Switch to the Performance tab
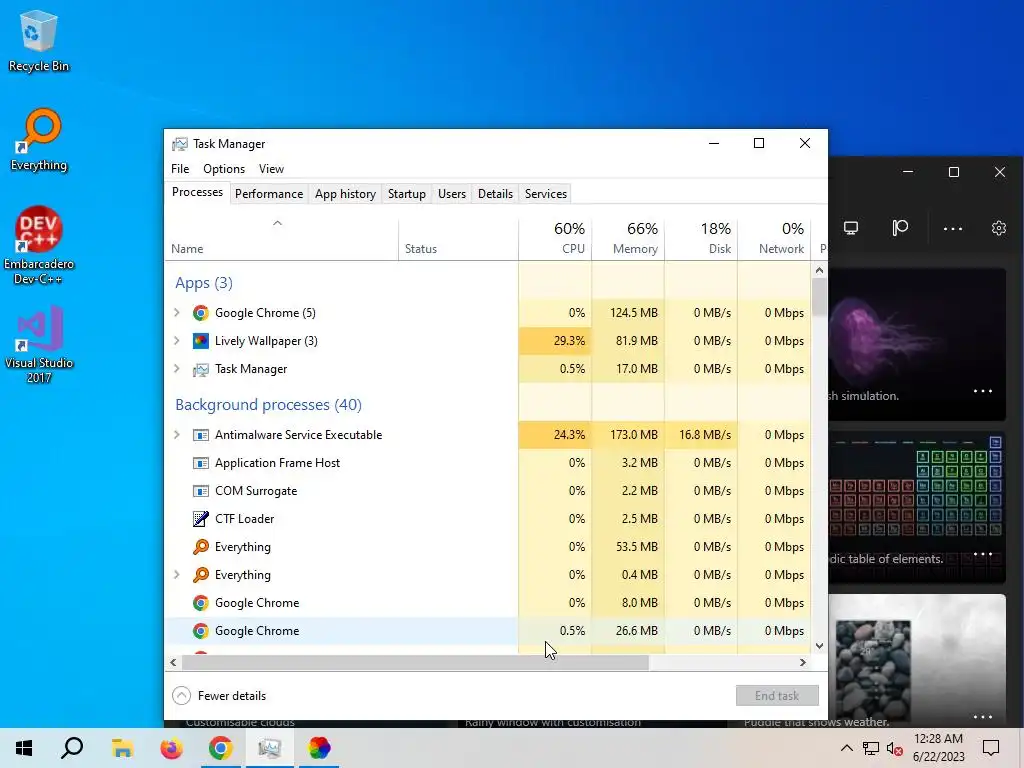The width and height of the screenshot is (1024, 768). click(269, 194)
